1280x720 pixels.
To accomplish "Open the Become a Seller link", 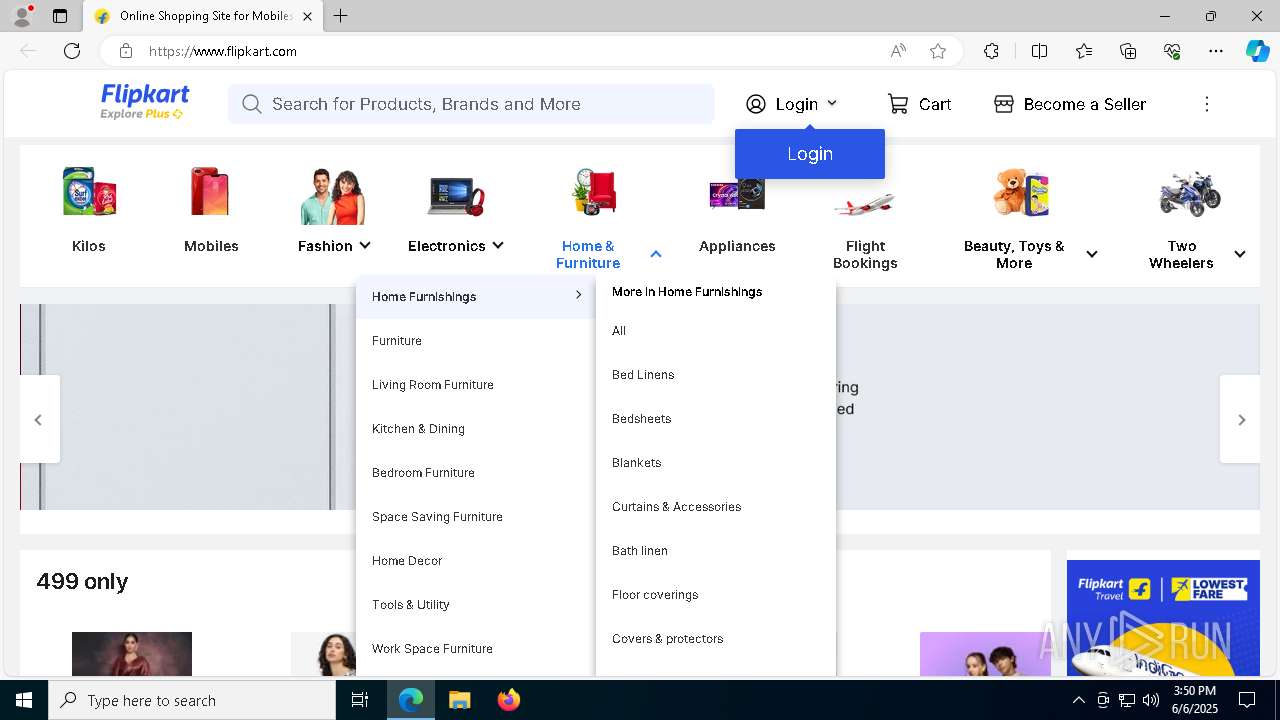I will pyautogui.click(x=1070, y=104).
